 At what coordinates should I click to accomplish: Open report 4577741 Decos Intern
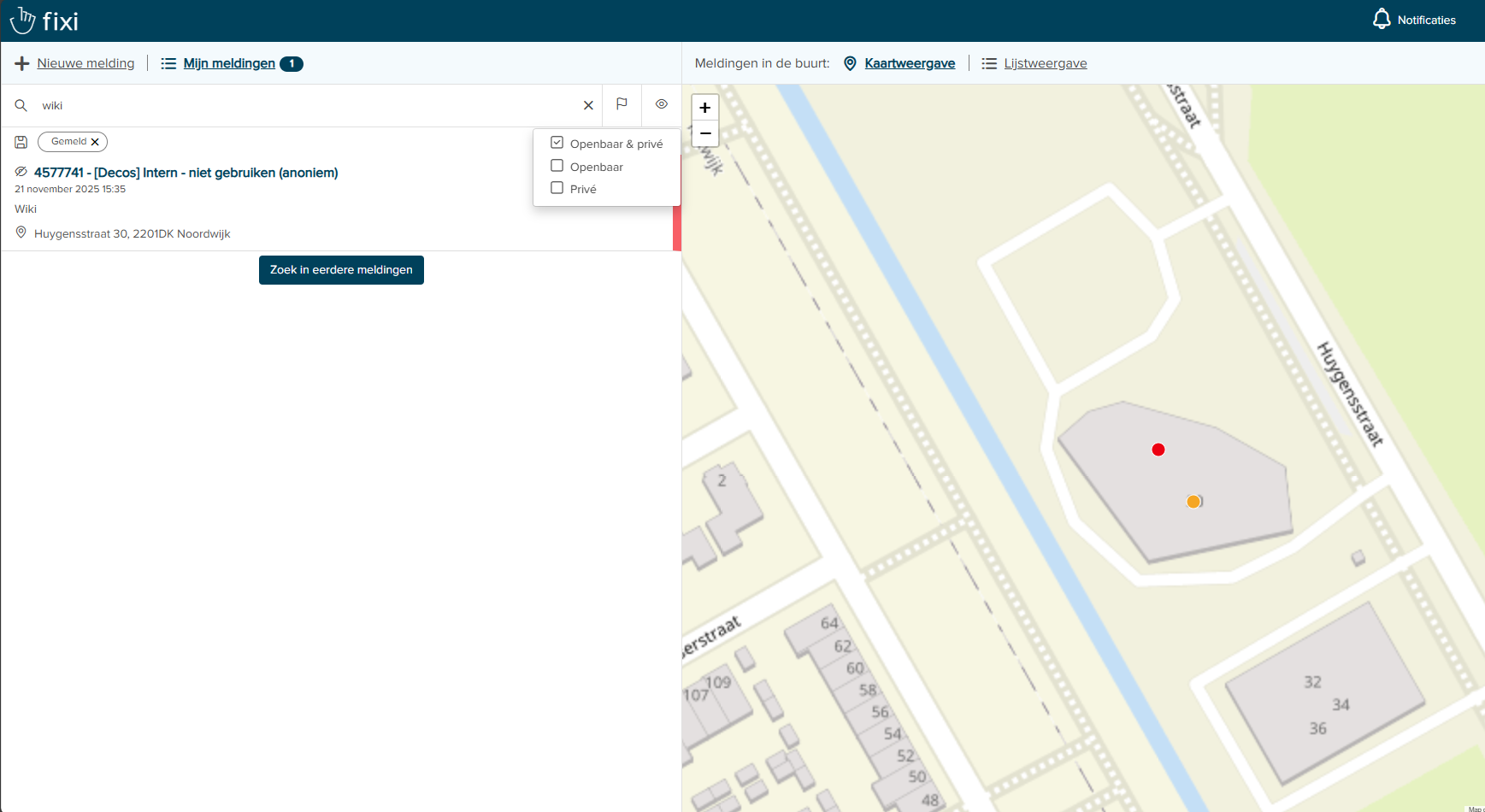(x=186, y=173)
